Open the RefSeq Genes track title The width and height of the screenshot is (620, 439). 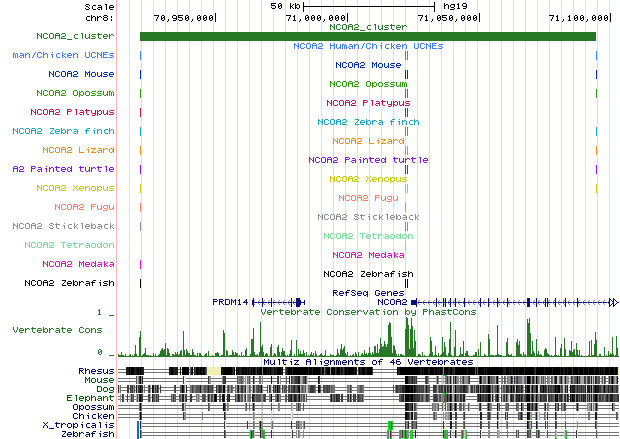(x=367, y=292)
